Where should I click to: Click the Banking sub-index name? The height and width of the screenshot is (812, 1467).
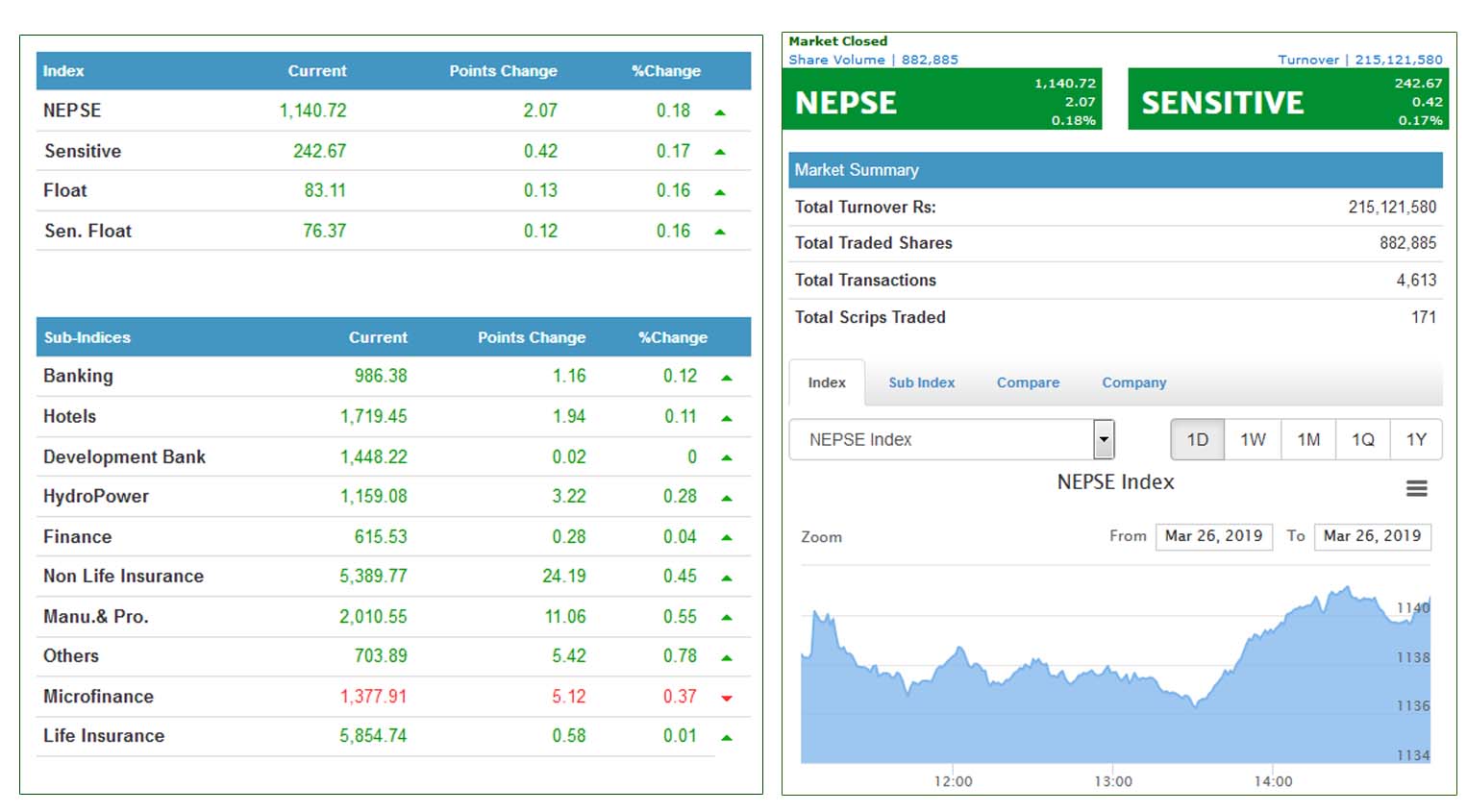(x=78, y=376)
